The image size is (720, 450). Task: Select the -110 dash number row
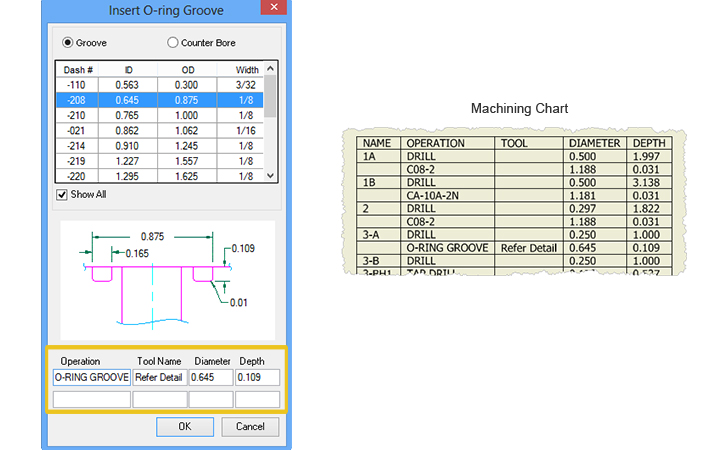[160, 85]
